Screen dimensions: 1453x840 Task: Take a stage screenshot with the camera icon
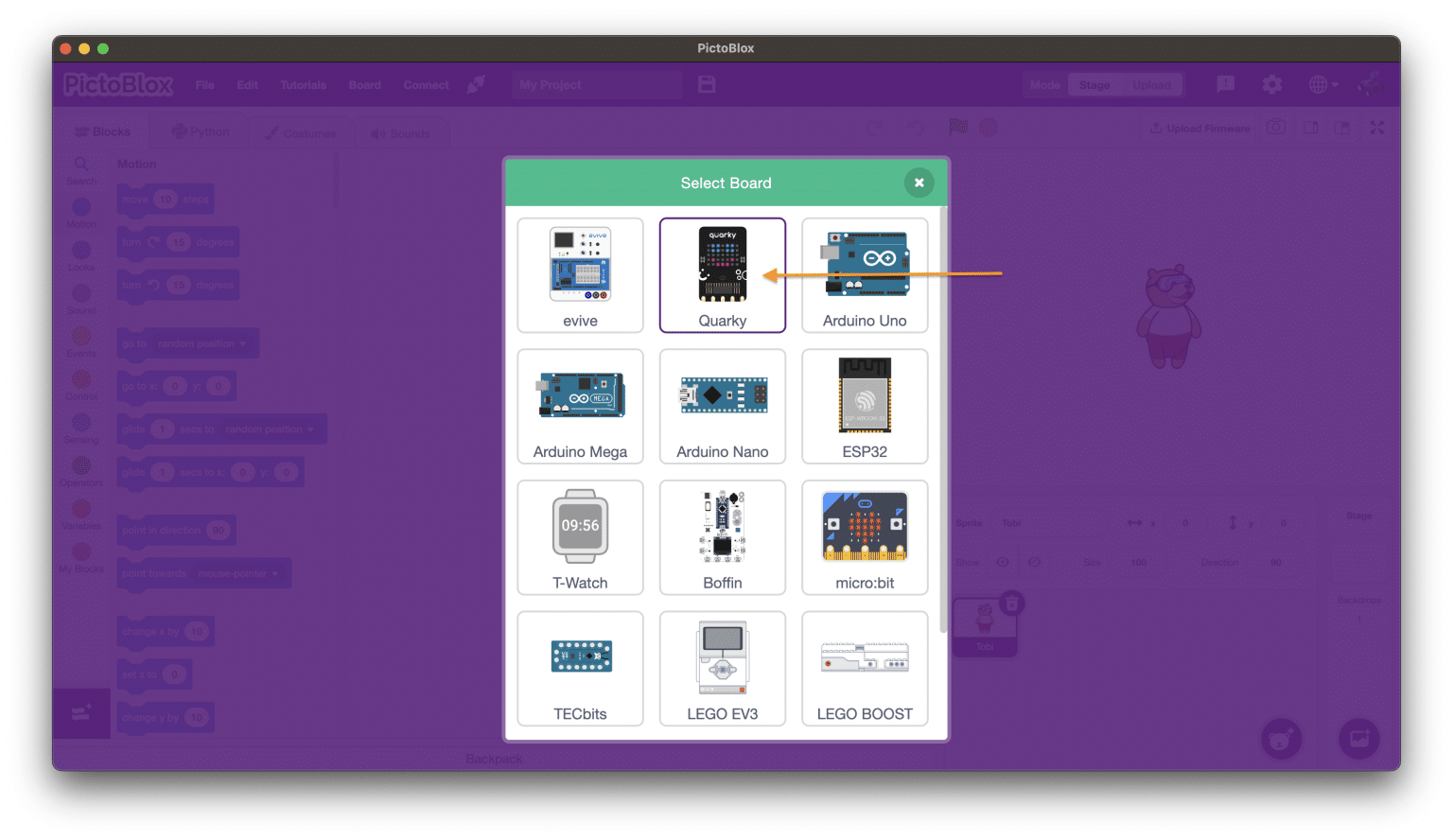(1275, 127)
